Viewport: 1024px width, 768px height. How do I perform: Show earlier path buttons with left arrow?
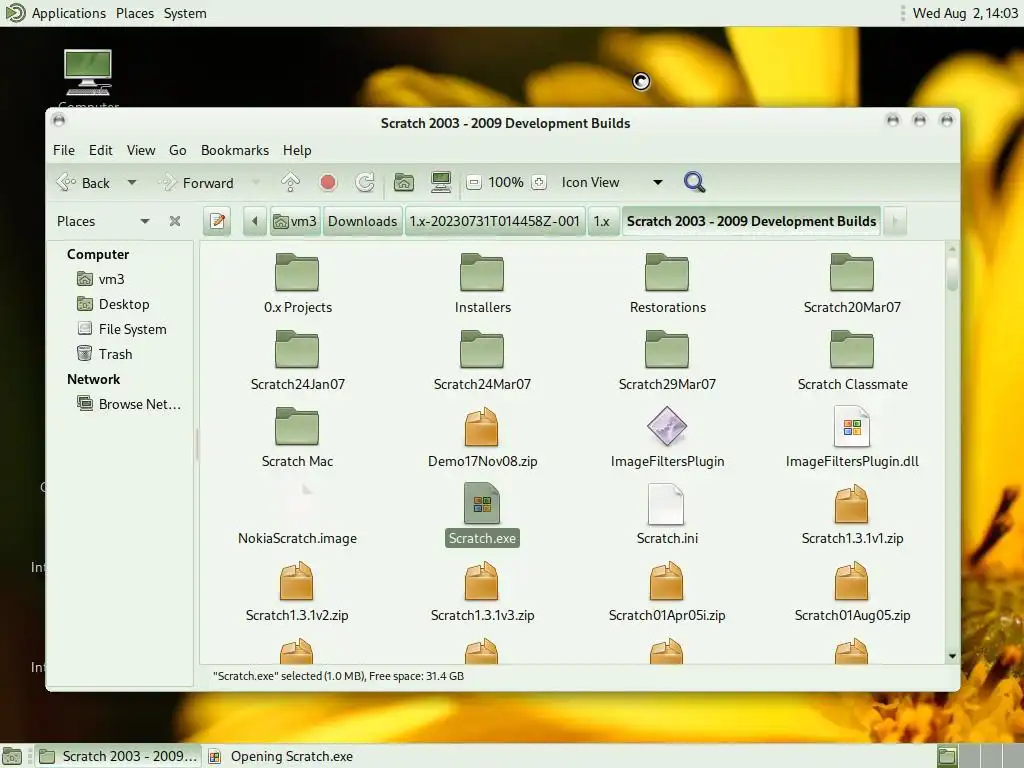(255, 221)
